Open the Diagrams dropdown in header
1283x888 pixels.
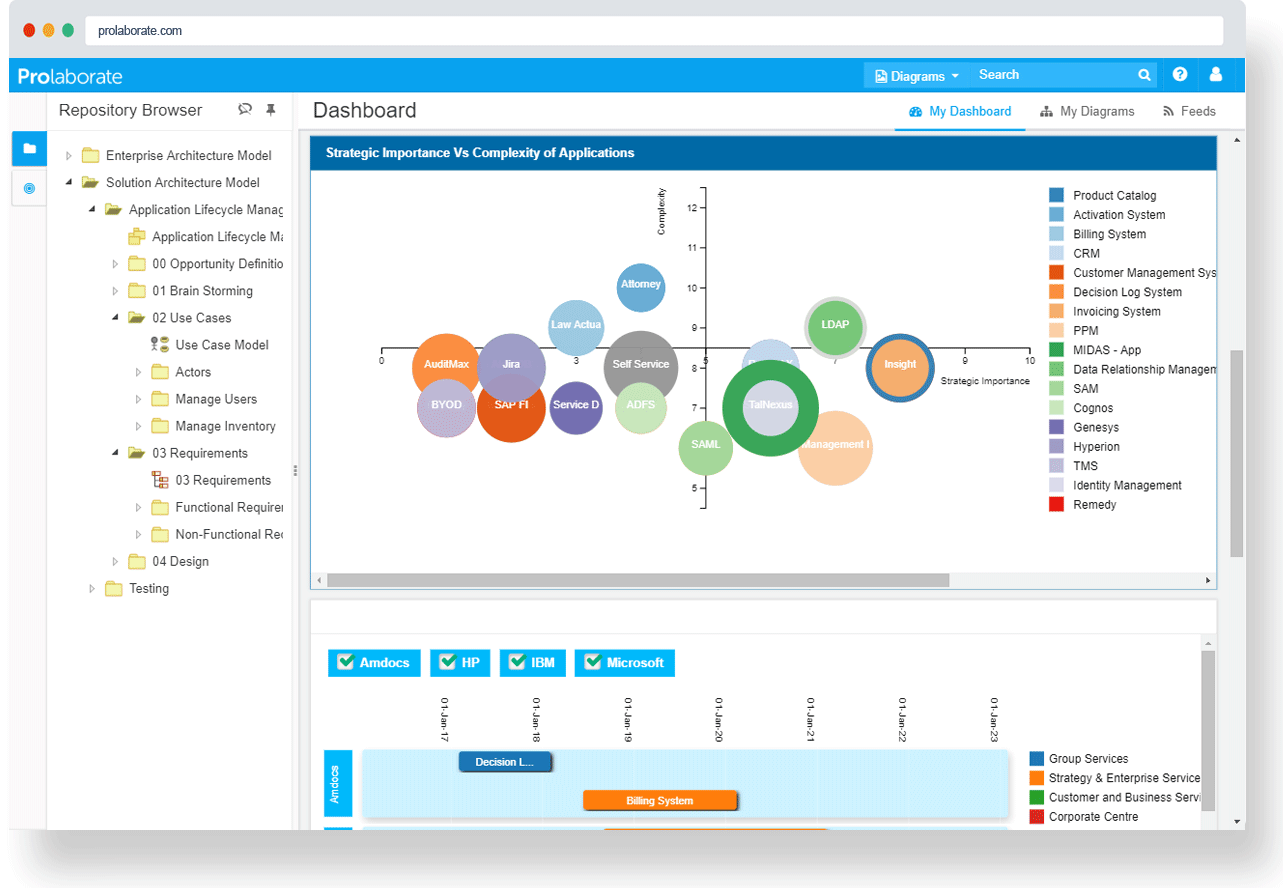[x=916, y=76]
